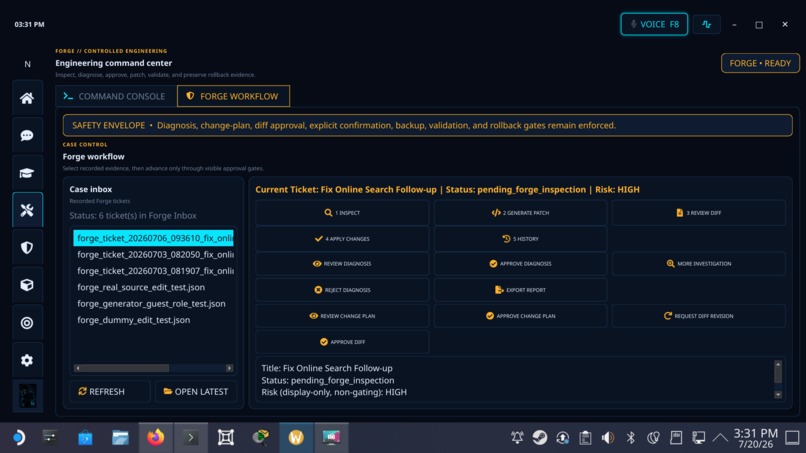This screenshot has height=453, width=806.
Task: Open the settings gear in sidebar
Action: pyautogui.click(x=27, y=360)
